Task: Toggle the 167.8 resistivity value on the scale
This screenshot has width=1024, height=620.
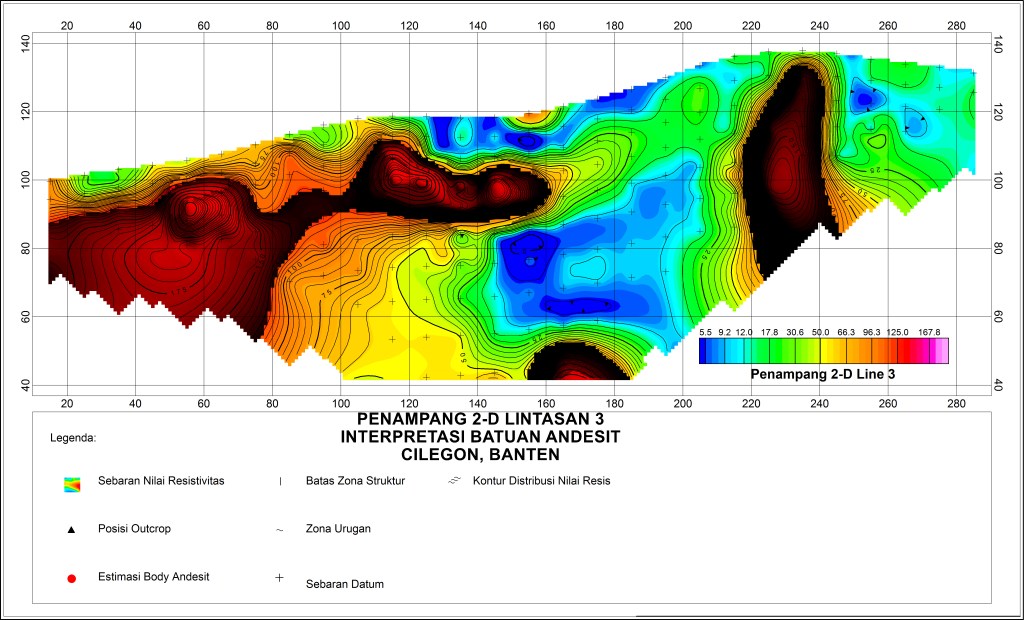Action: [x=929, y=331]
